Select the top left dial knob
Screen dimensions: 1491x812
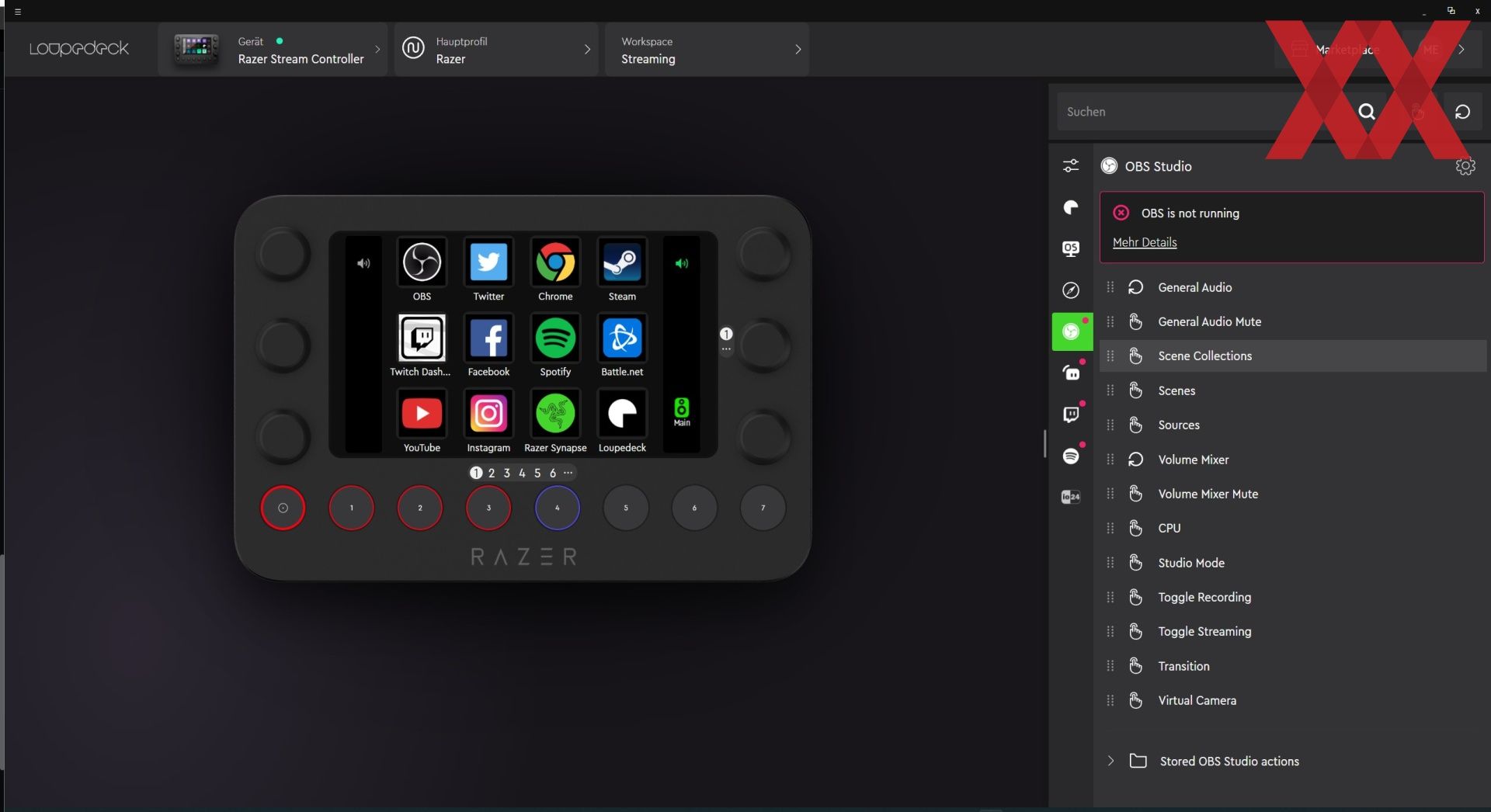(283, 254)
